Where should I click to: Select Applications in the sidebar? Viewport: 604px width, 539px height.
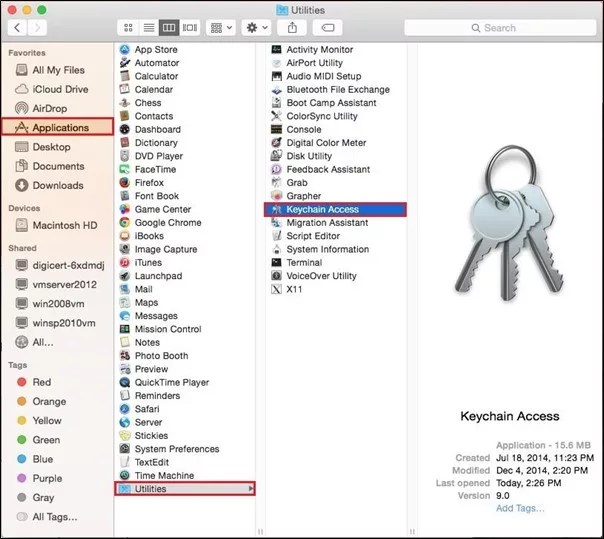(x=57, y=127)
